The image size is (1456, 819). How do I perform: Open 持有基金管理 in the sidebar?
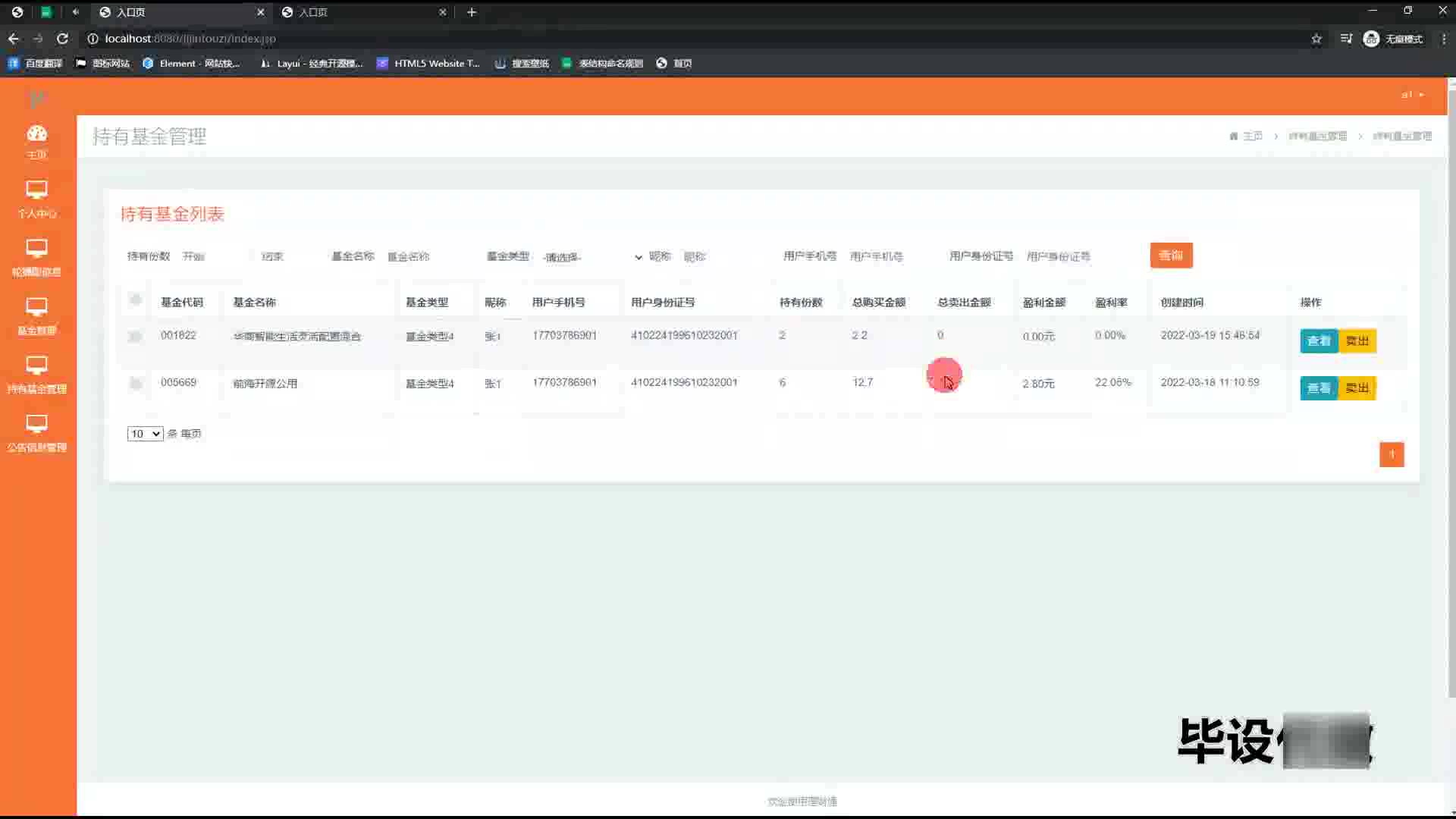pos(36,375)
